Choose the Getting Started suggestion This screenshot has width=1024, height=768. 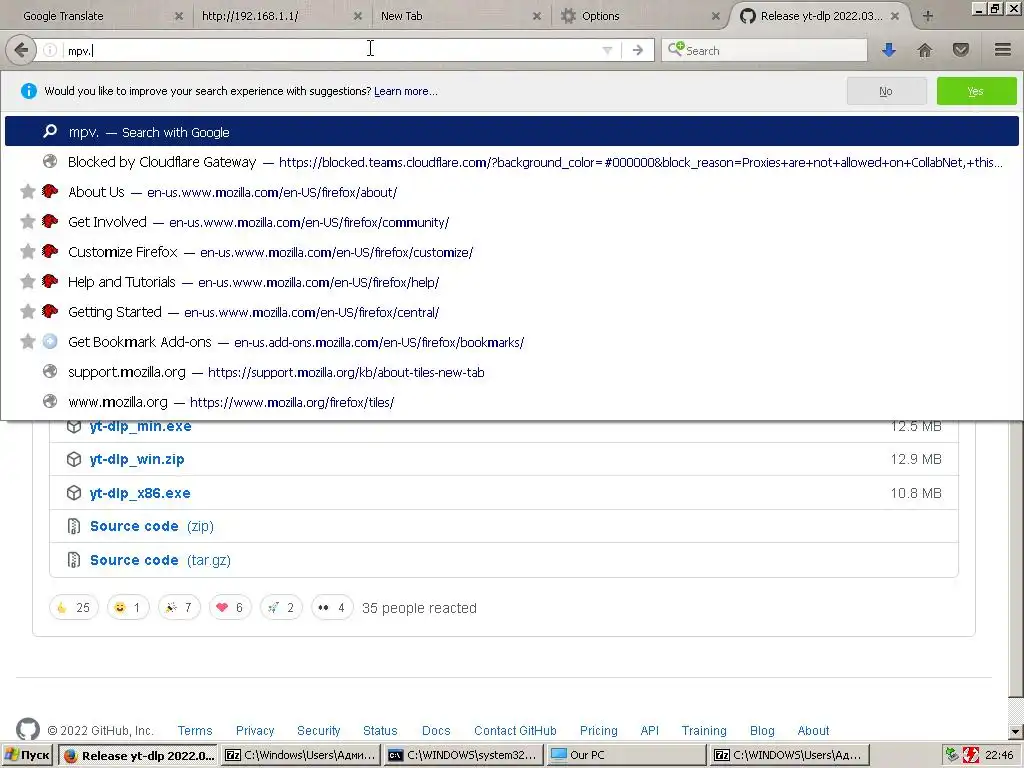(511, 312)
